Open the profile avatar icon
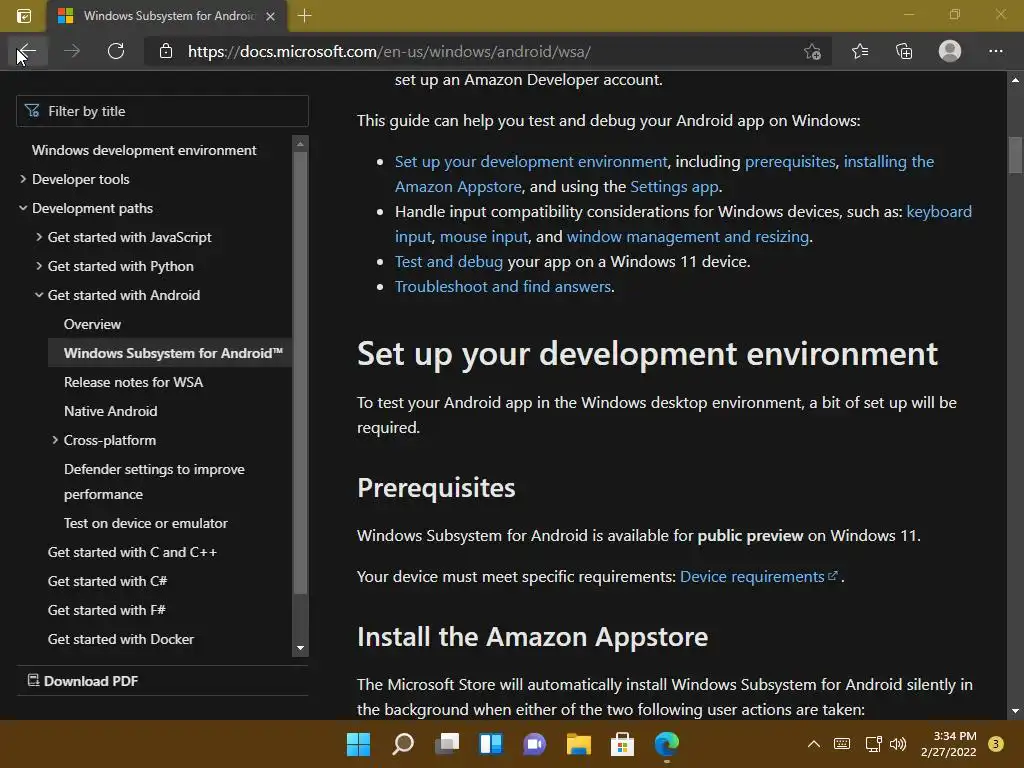1024x768 pixels. [x=950, y=51]
